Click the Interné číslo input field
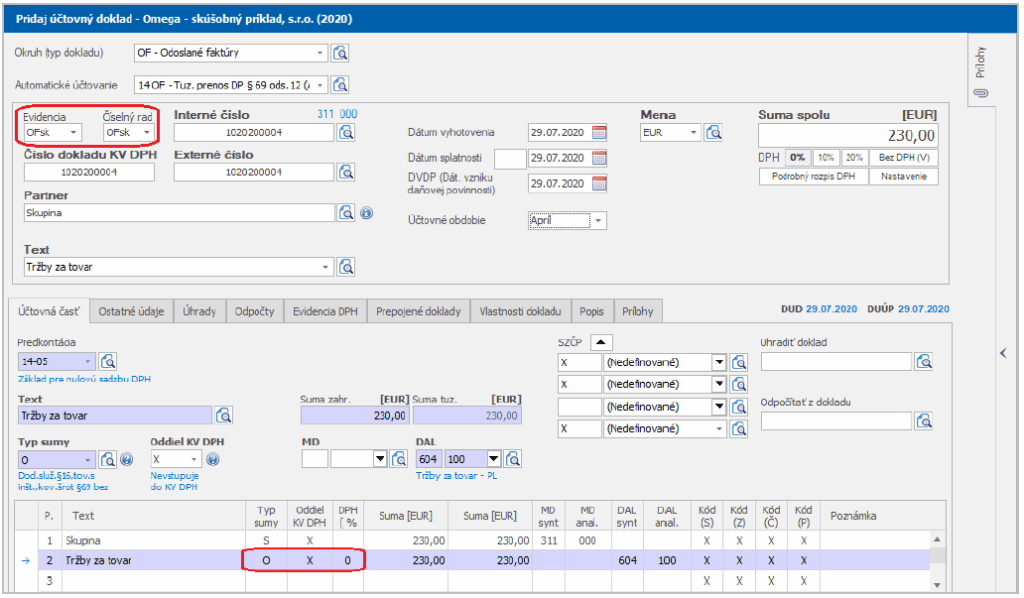 253,133
